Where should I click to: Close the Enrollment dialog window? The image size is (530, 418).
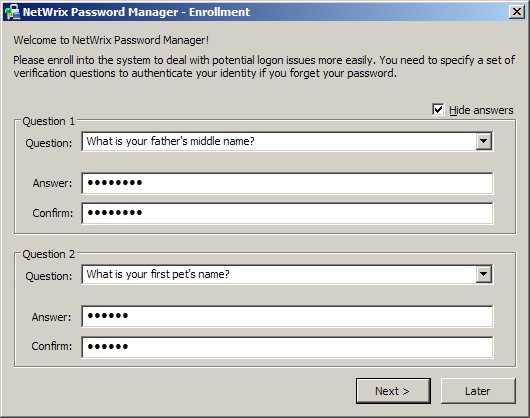(516, 12)
